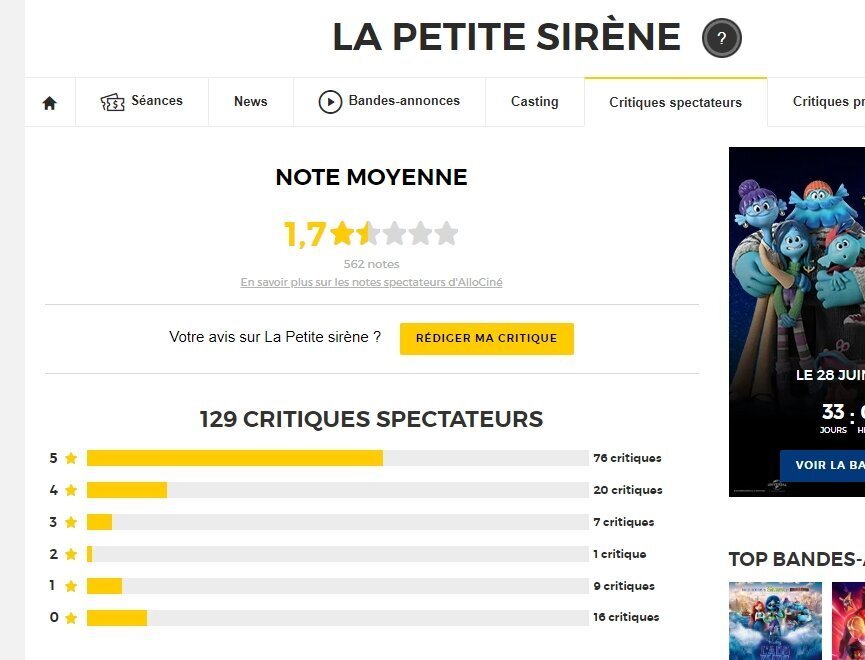Image resolution: width=865 pixels, height=660 pixels.
Task: Open the first Top Bandes-annonces thumbnail
Action: 775,621
